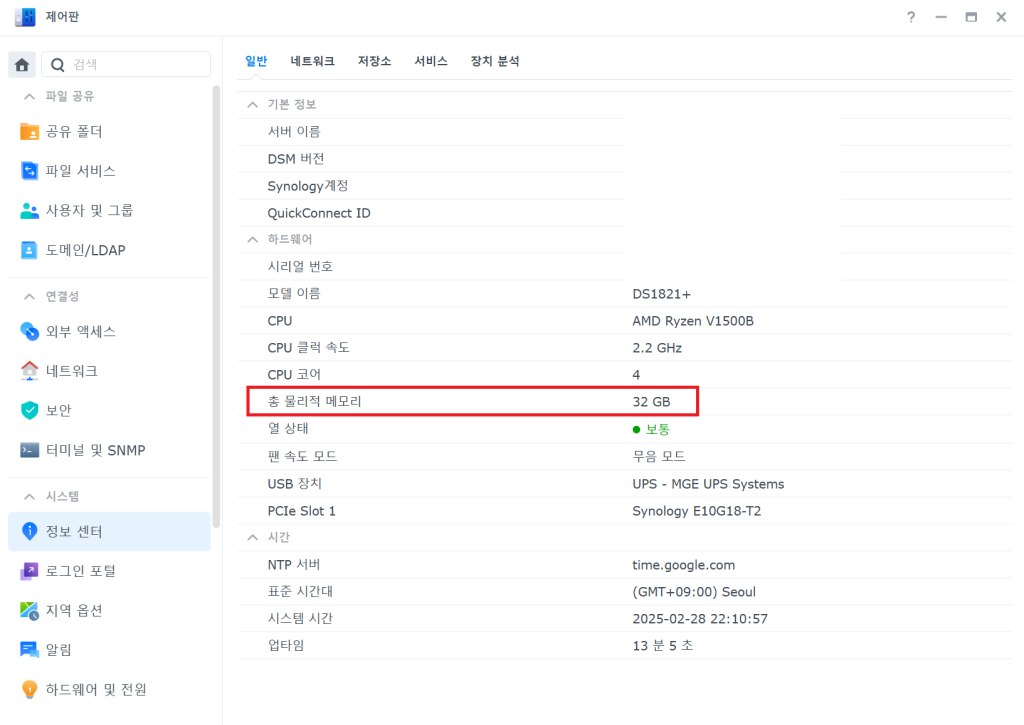Viewport: 1024px width, 725px height.
Task: Click the 총 물리적 메모리 row label
Action: click(314, 402)
